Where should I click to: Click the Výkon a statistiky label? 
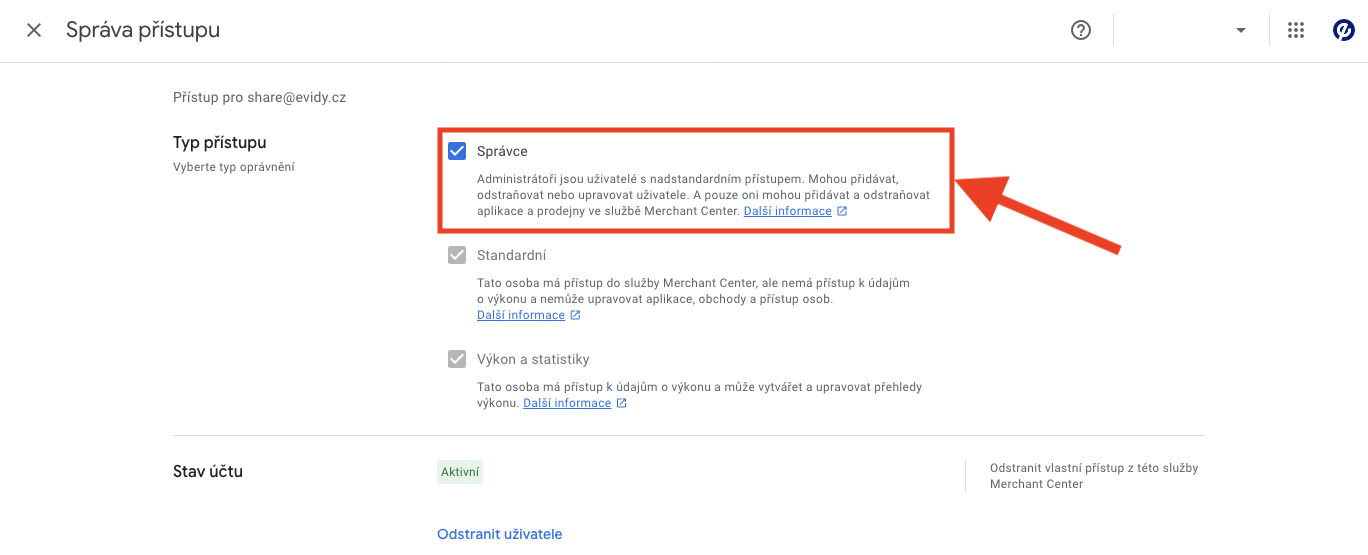[533, 359]
